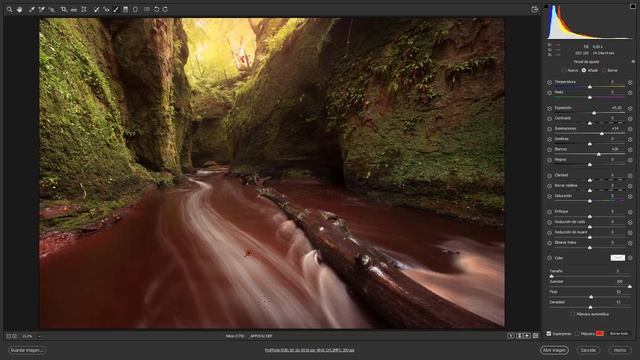Click the white Color swatch
The image size is (640, 360).
click(618, 258)
